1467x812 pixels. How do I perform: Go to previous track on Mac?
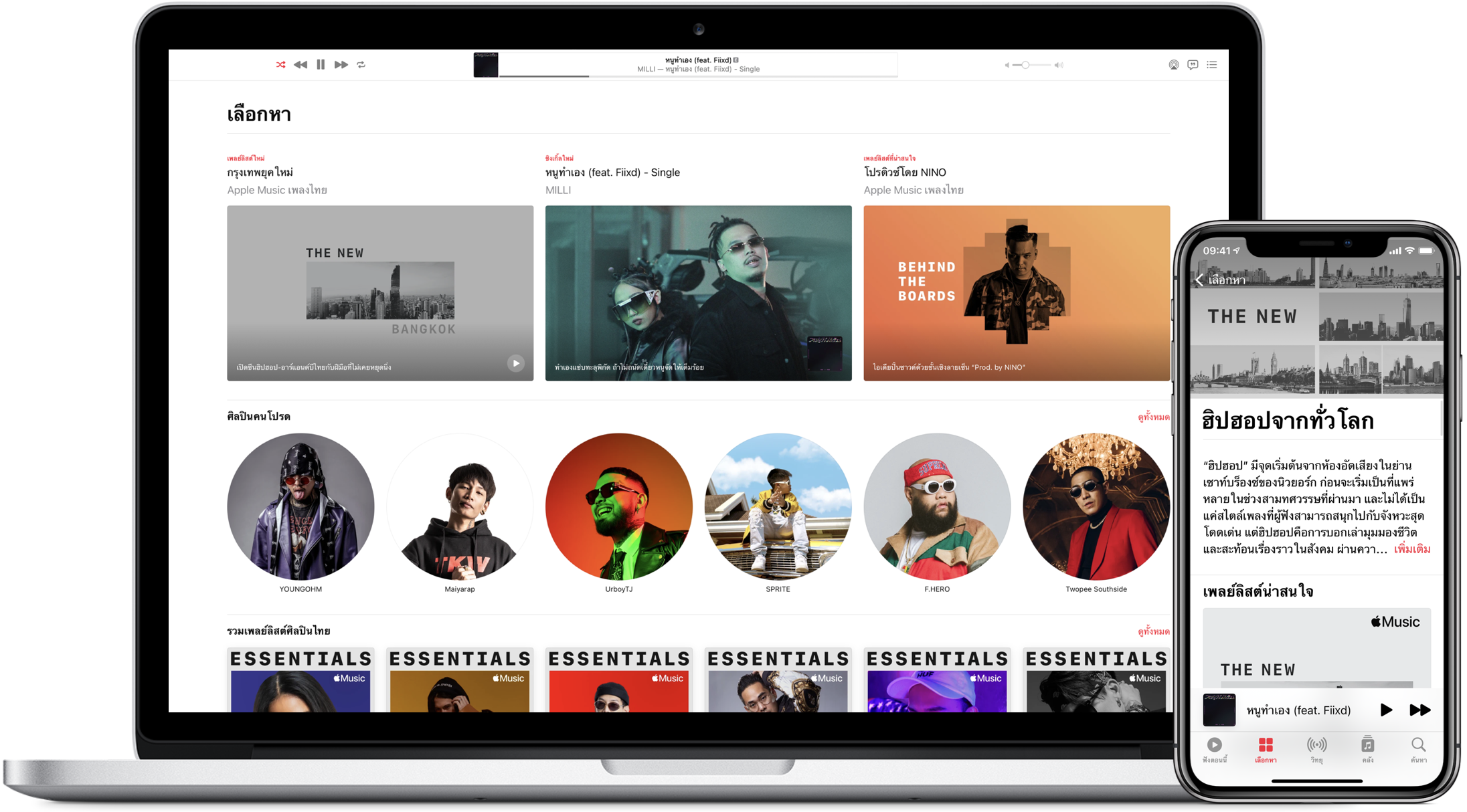point(300,65)
